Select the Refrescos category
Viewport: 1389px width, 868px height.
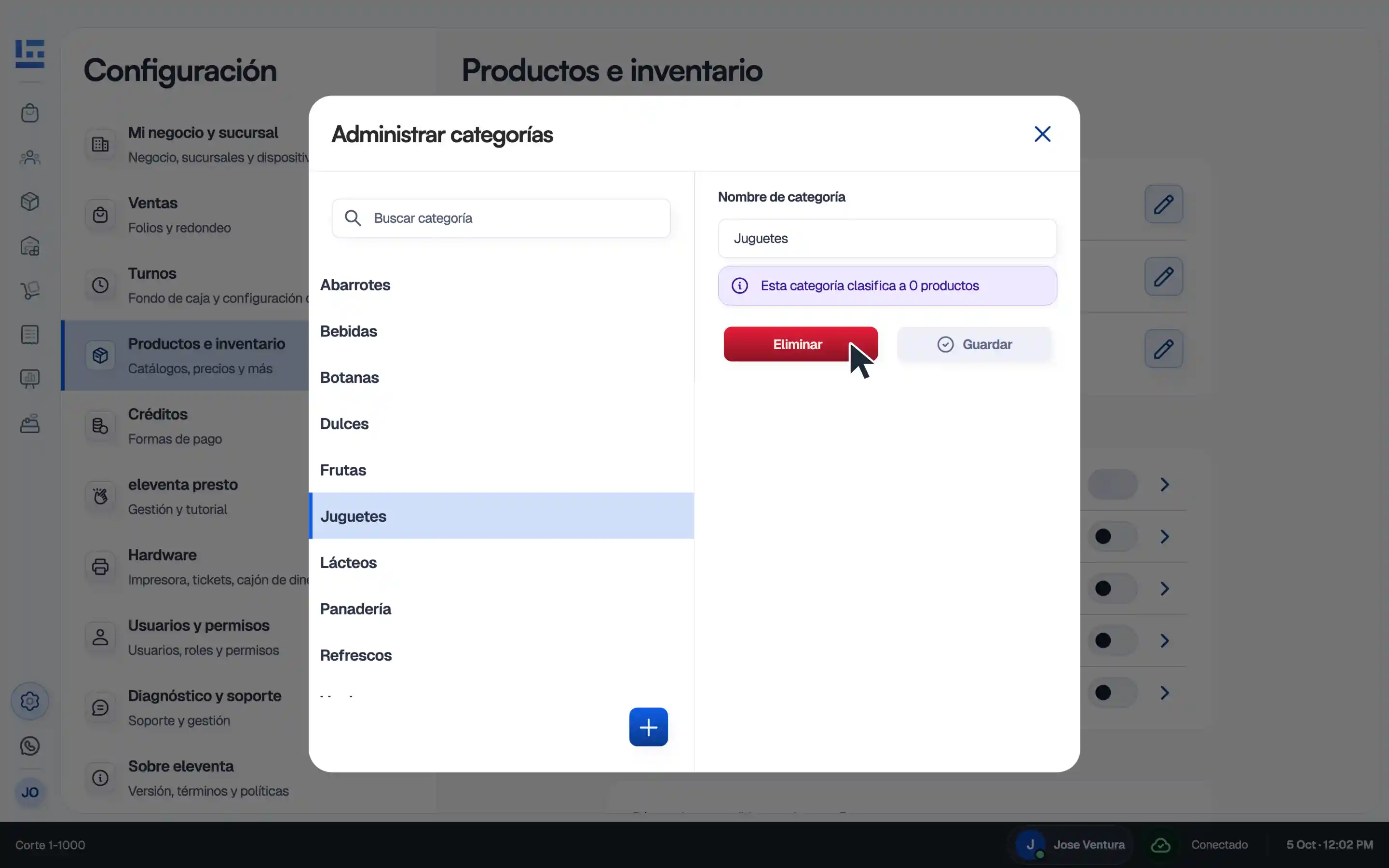click(x=501, y=655)
